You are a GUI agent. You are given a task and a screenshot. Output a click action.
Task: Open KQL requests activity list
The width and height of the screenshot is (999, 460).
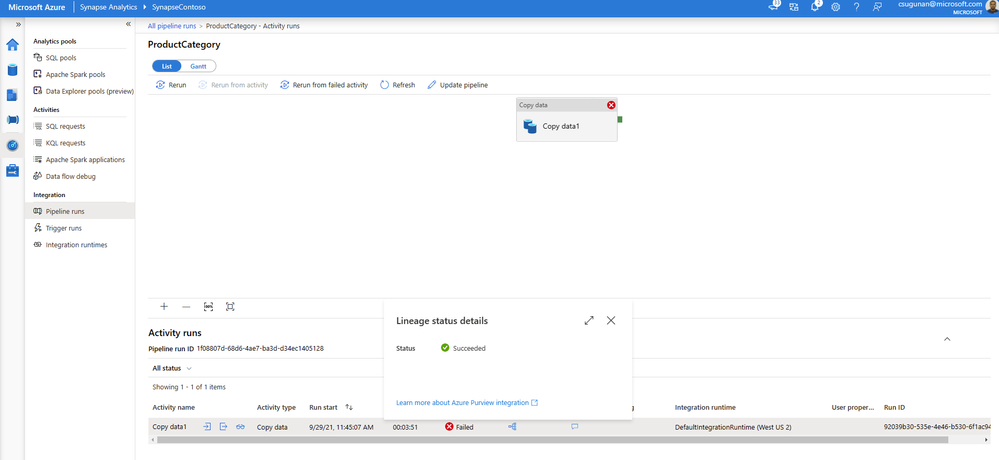65,143
